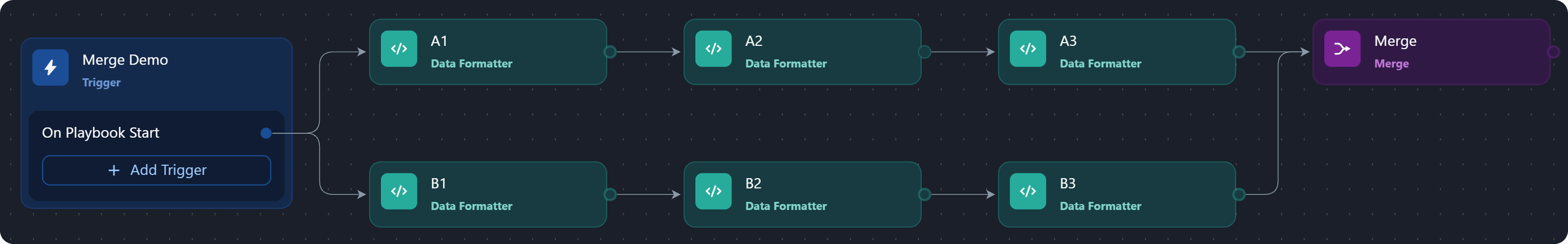Click the A1 Data Formatter code icon
The height and width of the screenshot is (244, 1568).
coord(399,49)
